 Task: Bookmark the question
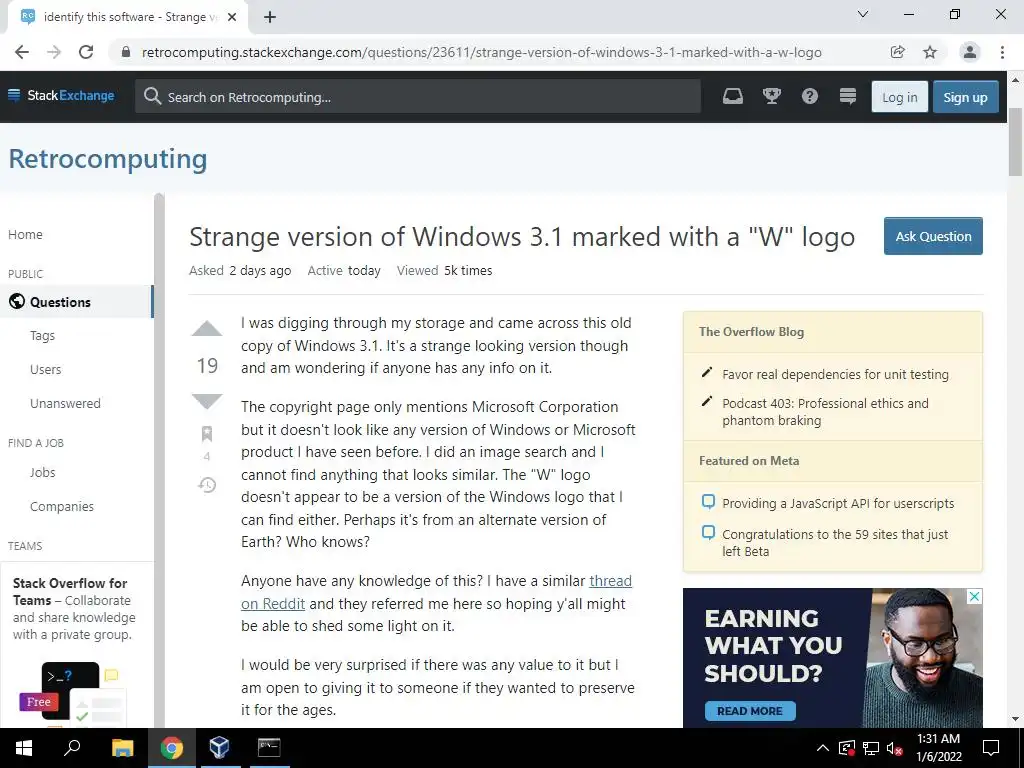tap(207, 434)
